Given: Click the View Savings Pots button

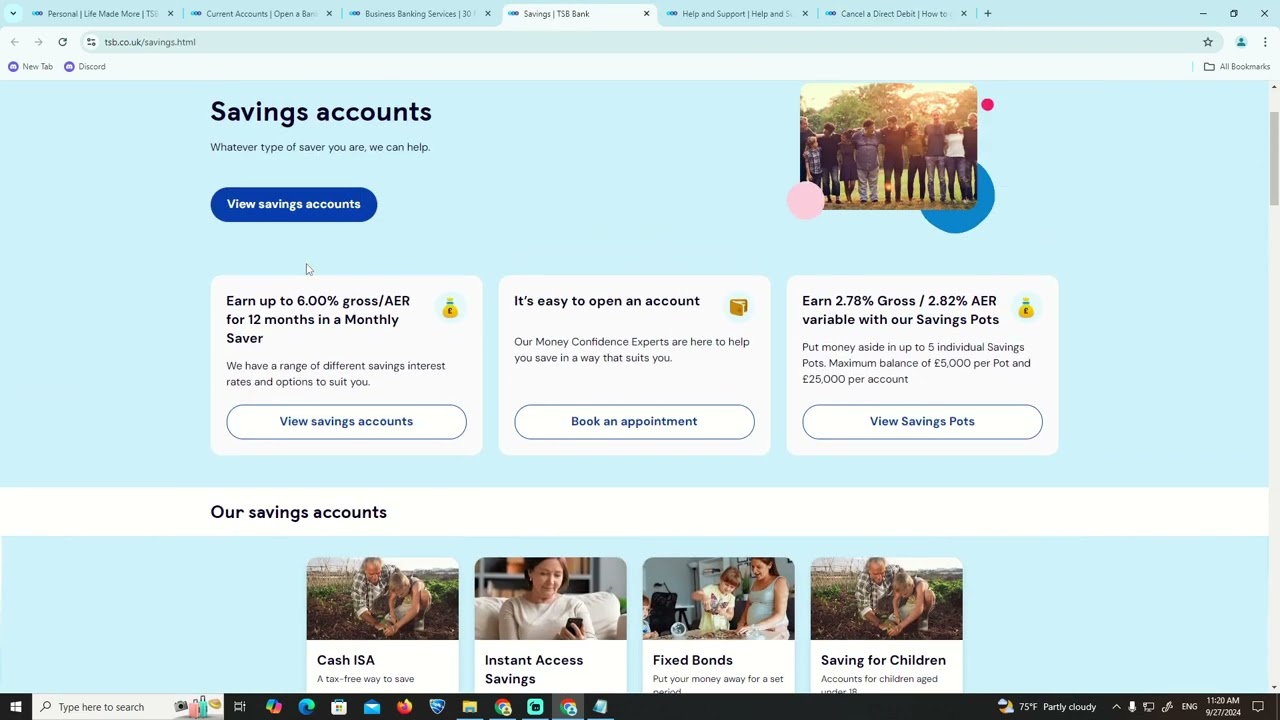Looking at the screenshot, I should 922,421.
